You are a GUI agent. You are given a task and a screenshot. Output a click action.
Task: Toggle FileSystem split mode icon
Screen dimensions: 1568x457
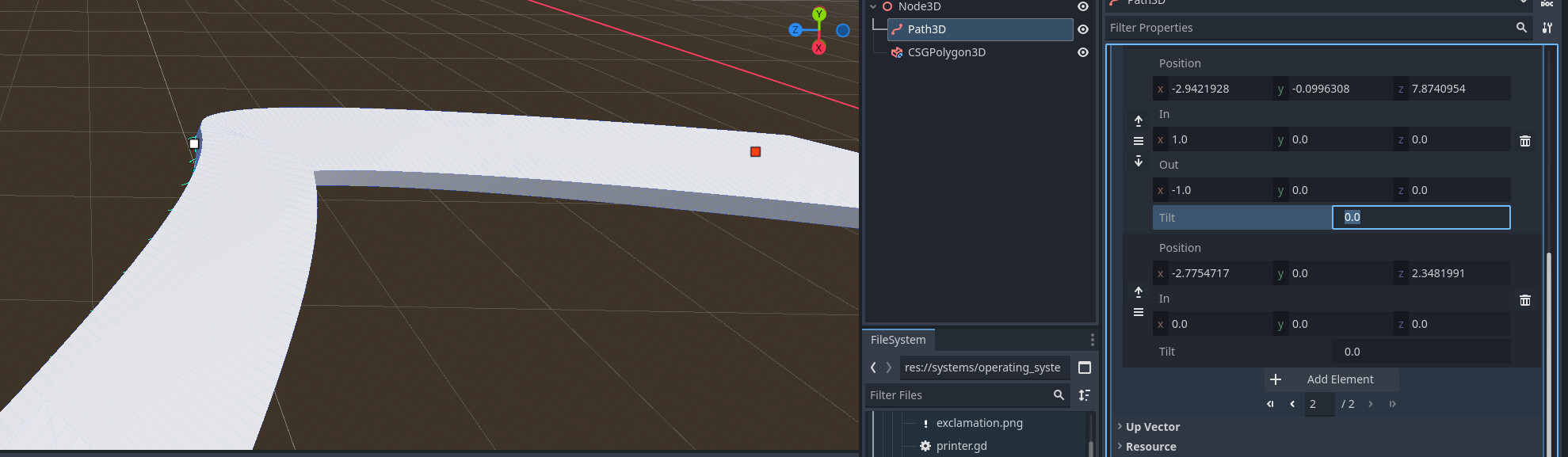coord(1085,368)
